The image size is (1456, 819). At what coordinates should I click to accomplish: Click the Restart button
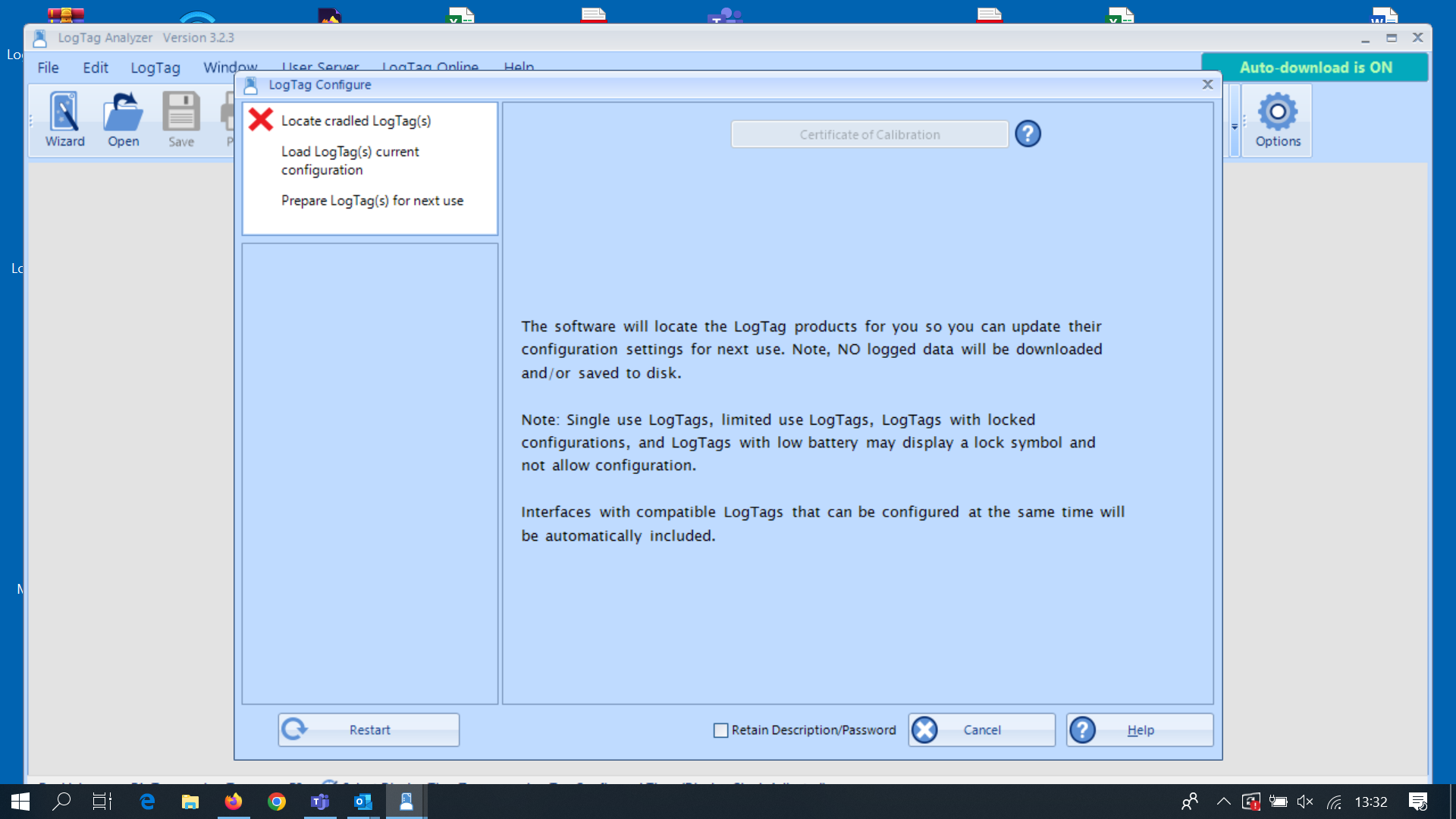point(369,730)
